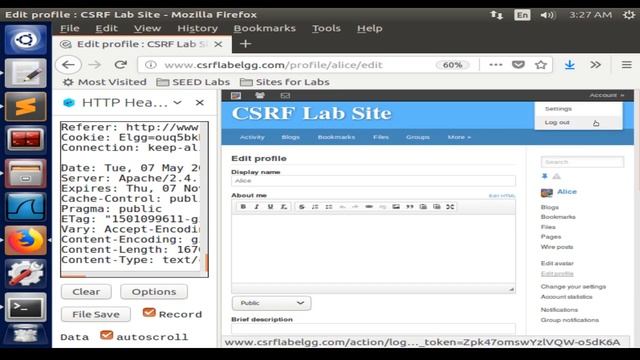Close the HTTP Header Live sidebar
Viewport: 640px width, 360px height.
pos(200,102)
